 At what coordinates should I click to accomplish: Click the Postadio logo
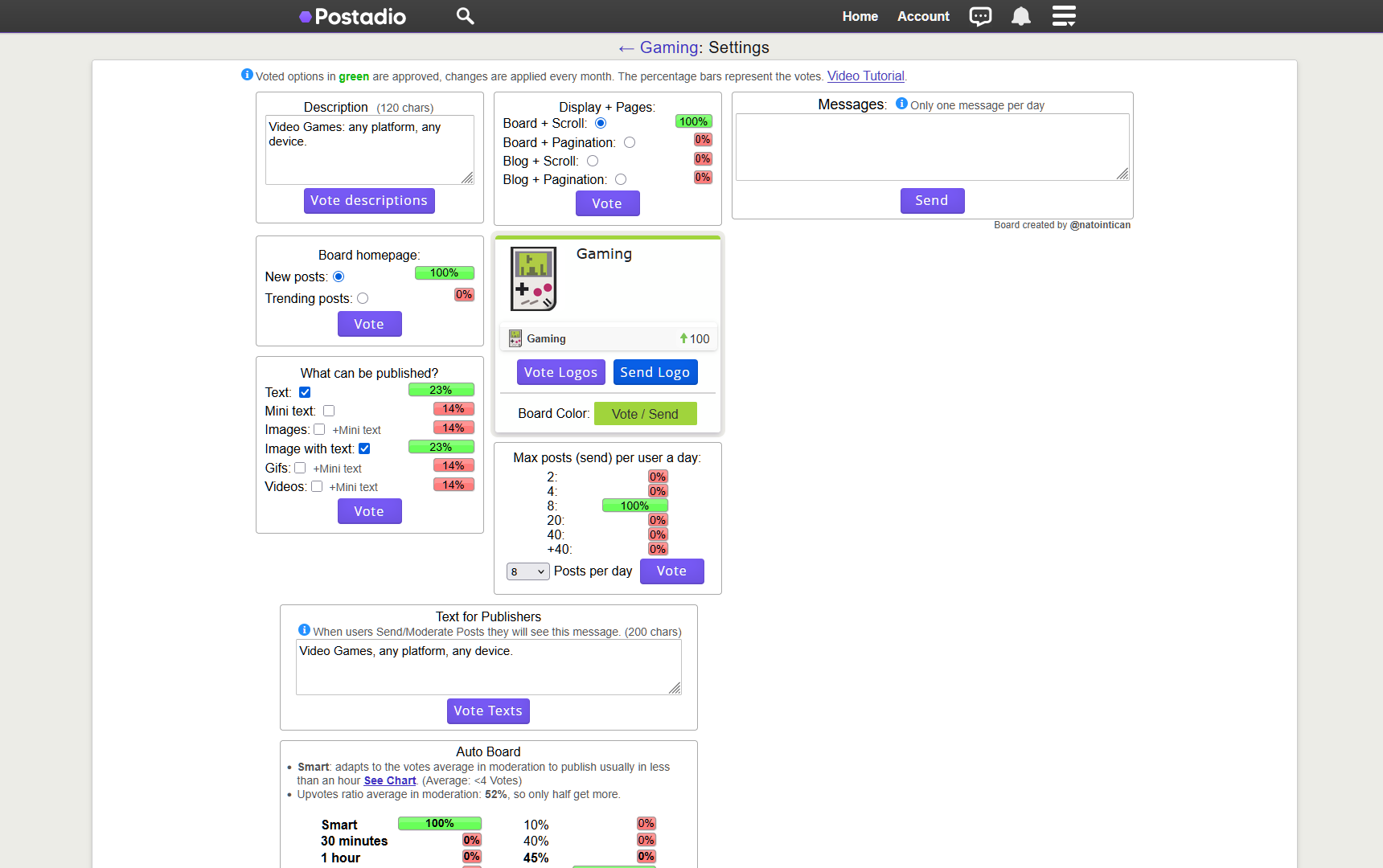[352, 16]
